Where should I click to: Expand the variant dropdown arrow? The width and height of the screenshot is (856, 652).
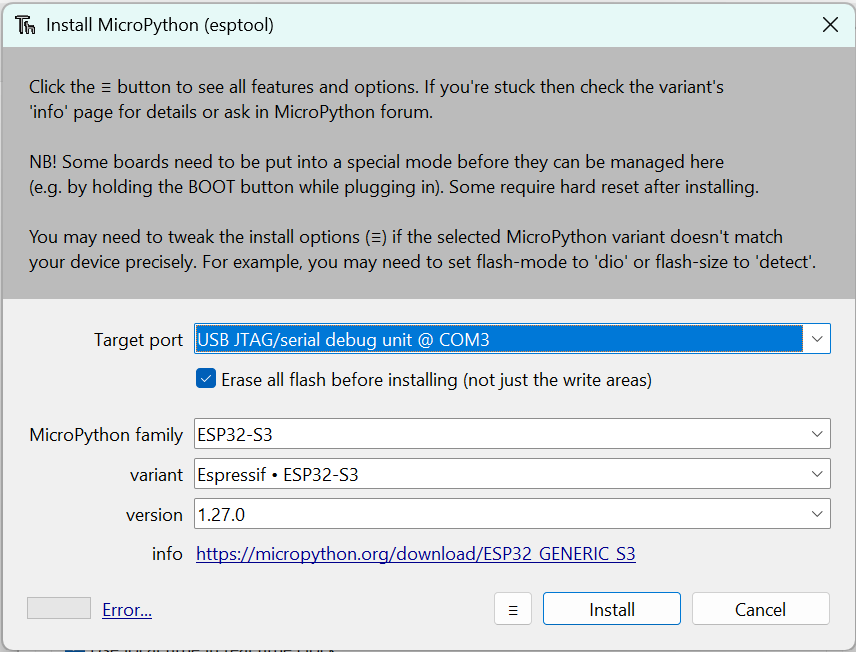point(817,474)
